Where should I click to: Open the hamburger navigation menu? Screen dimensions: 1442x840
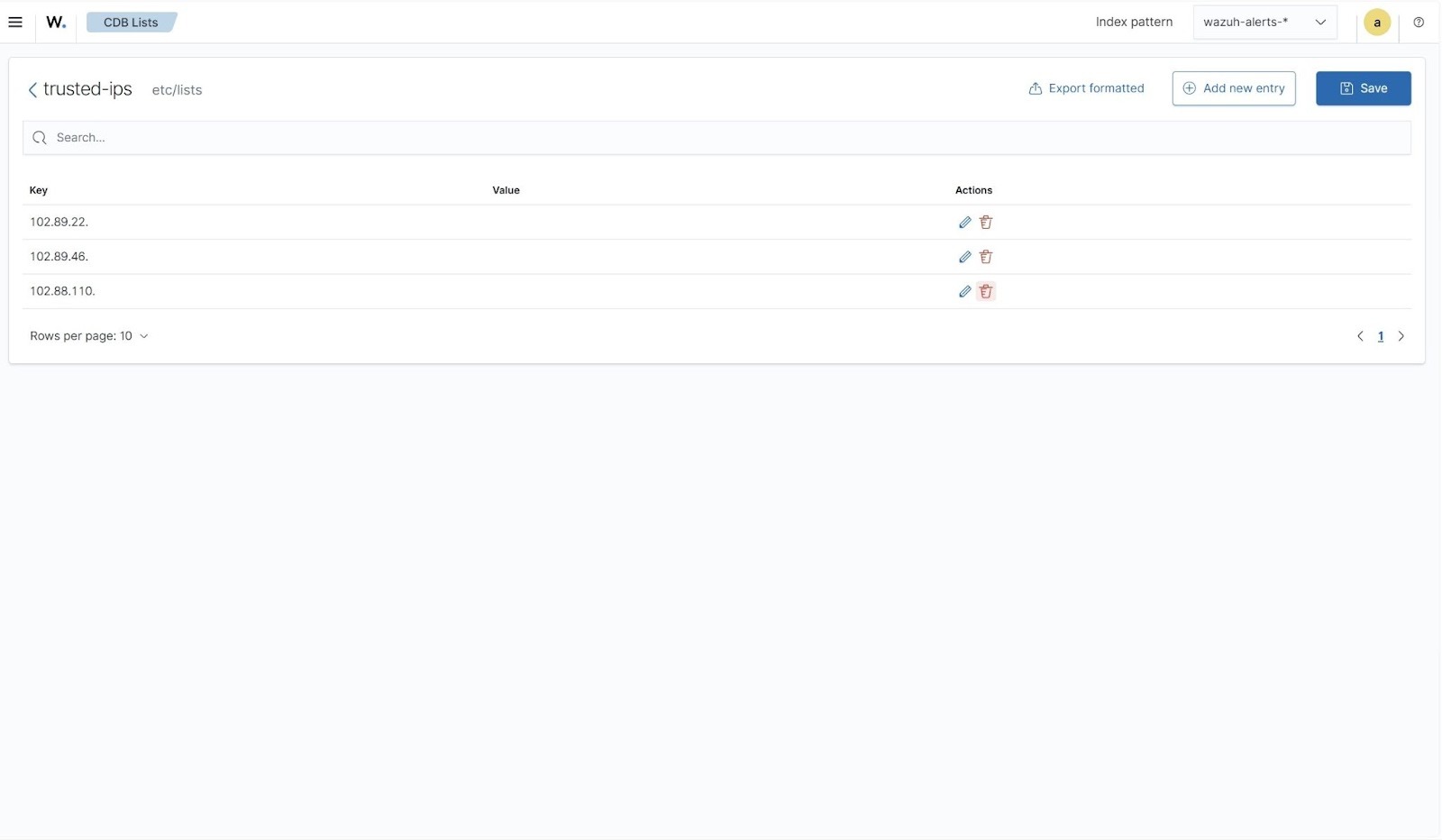15,22
